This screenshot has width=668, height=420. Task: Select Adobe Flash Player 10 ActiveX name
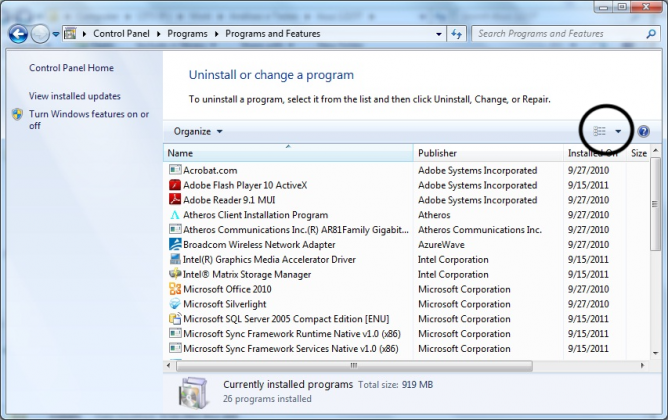coord(245,185)
